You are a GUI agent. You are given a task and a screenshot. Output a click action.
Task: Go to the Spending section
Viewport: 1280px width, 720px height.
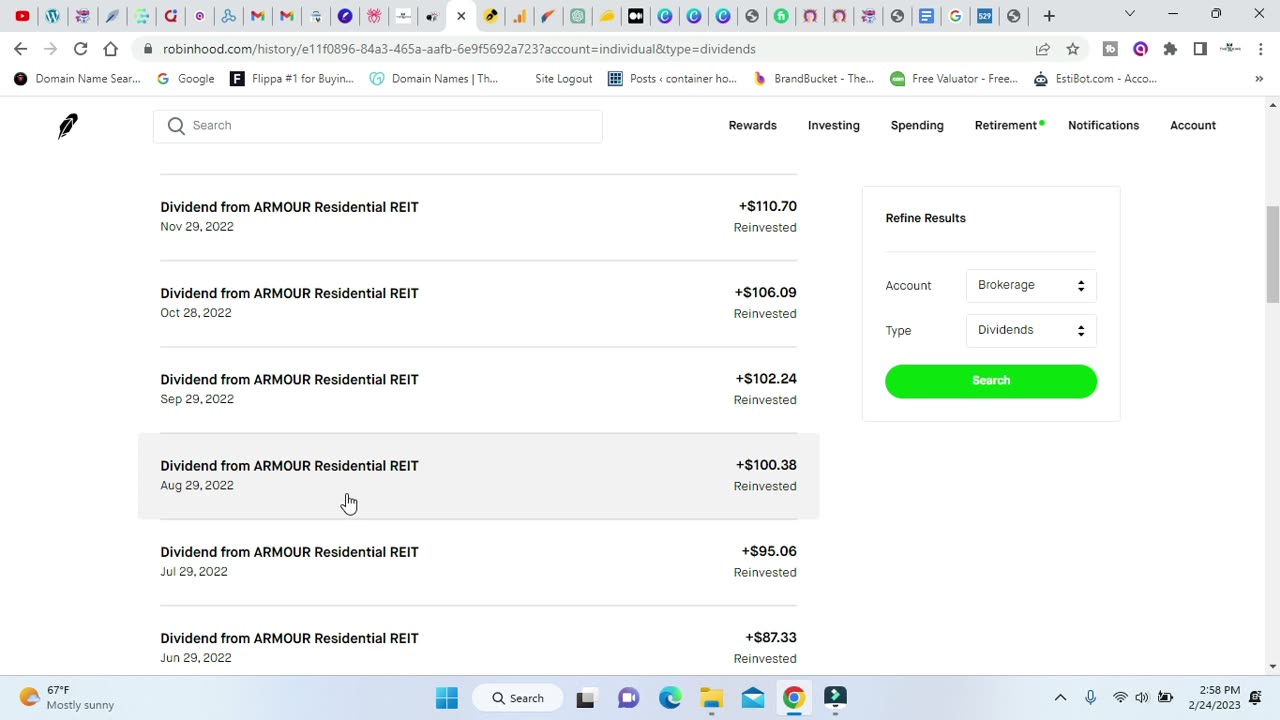tap(917, 125)
